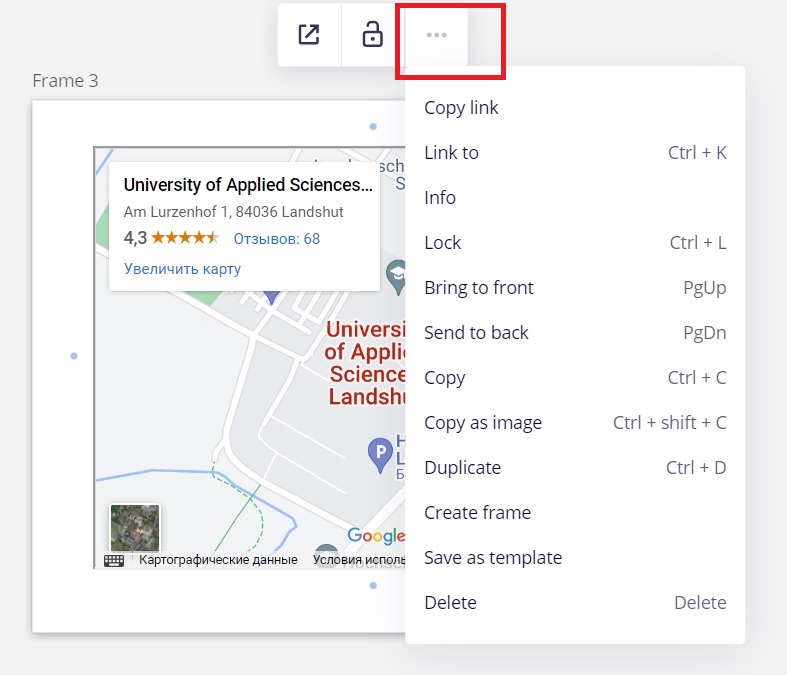Click the Frame 3 title label
The height and width of the screenshot is (675, 787).
65,81
